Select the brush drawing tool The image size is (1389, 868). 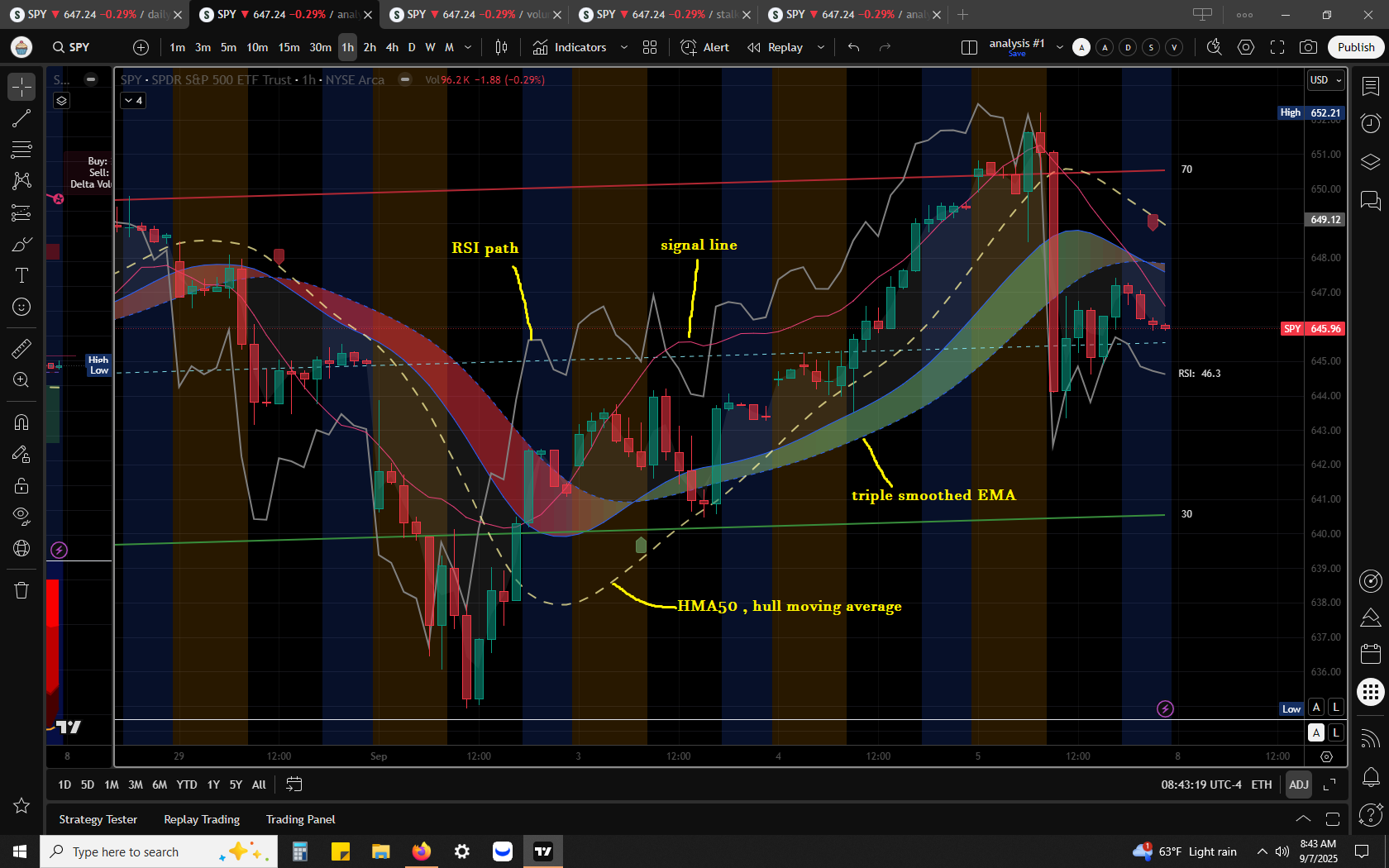(x=21, y=245)
